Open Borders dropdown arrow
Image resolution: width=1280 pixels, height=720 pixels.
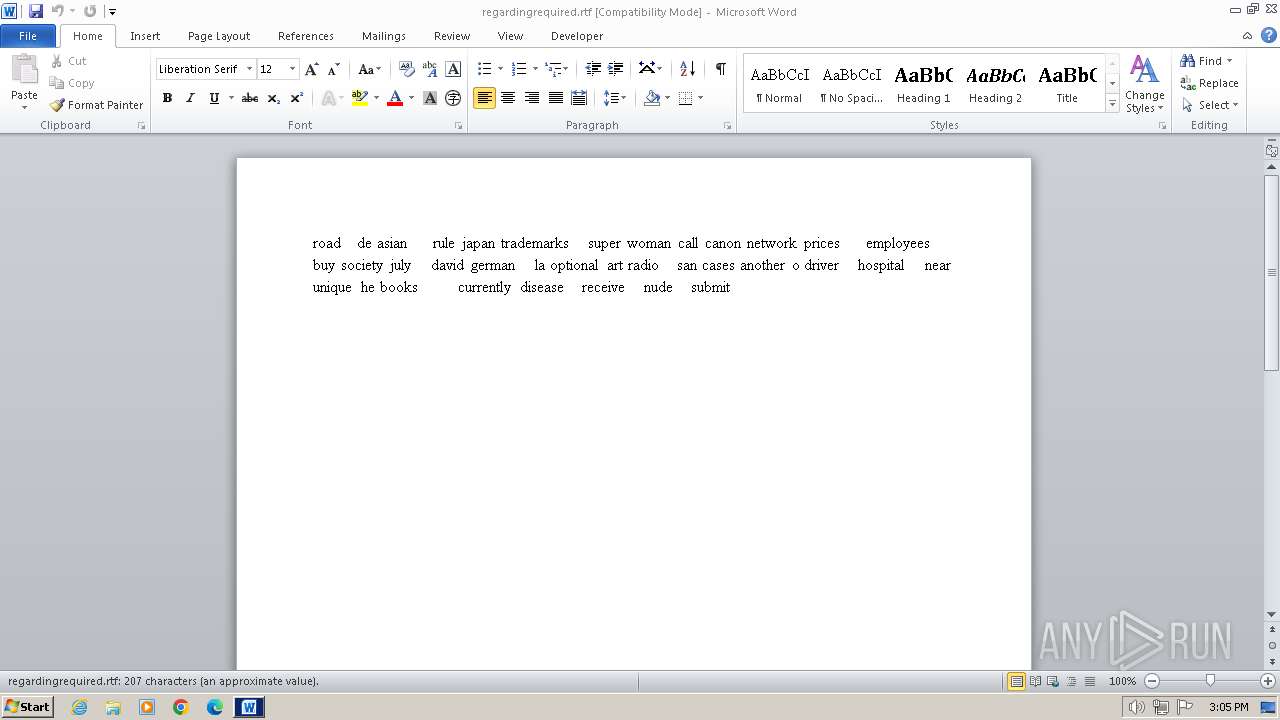(x=700, y=98)
